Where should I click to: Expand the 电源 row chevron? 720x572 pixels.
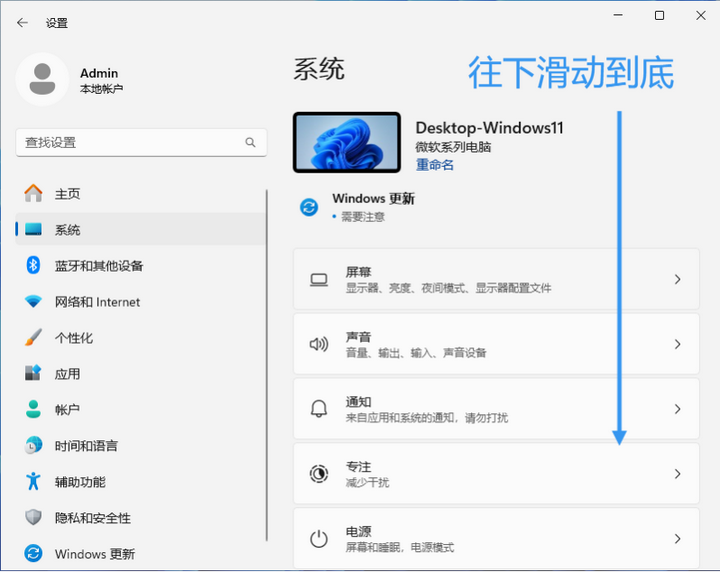(x=677, y=538)
